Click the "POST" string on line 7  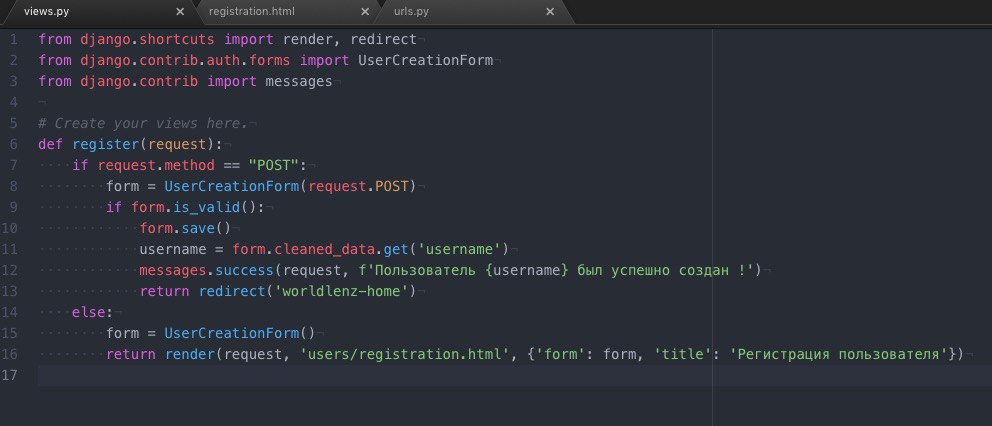(273, 165)
